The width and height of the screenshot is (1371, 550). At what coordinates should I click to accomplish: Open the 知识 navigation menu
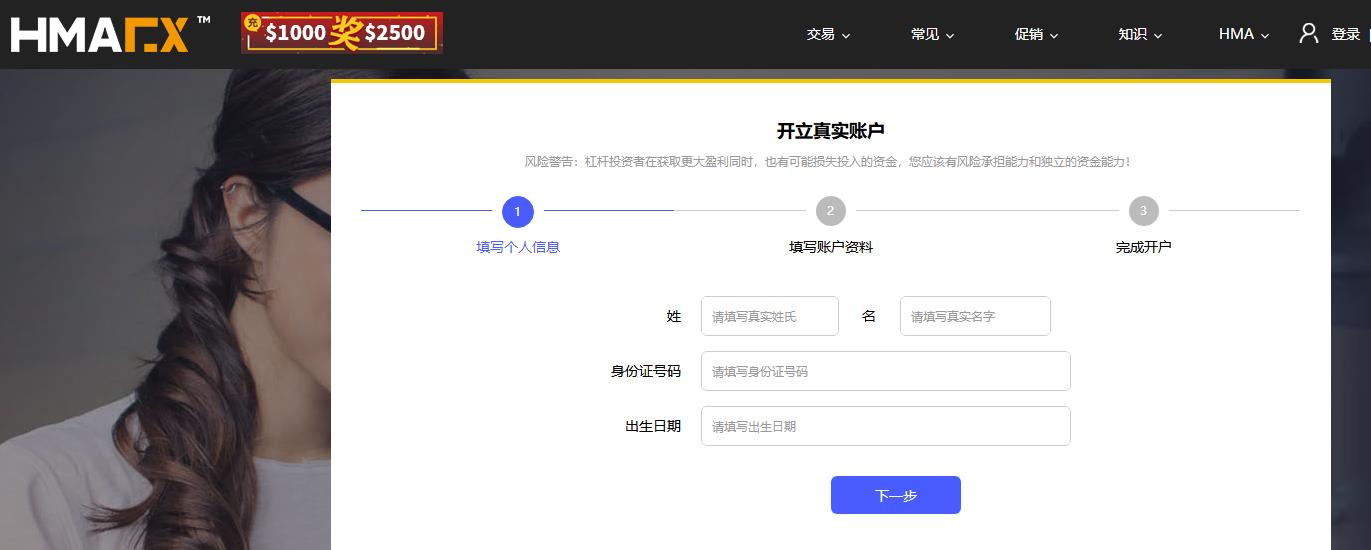click(x=1140, y=34)
